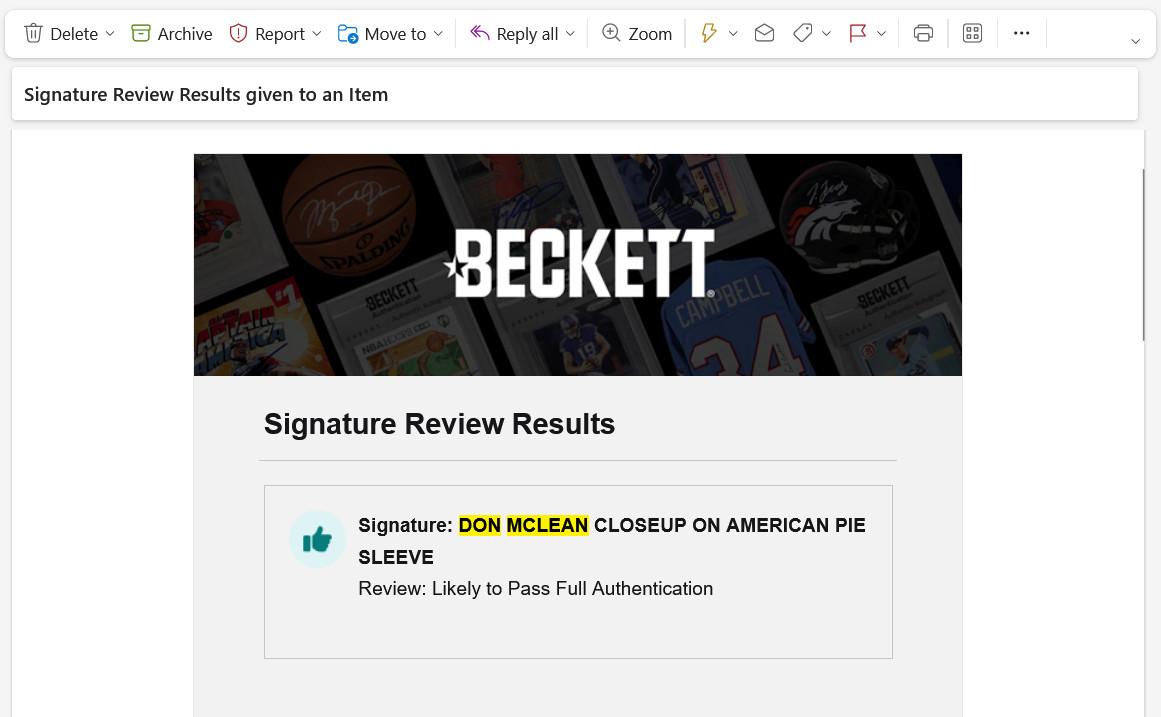Open the apps grid icon
Viewport: 1161px width, 717px height.
[x=972, y=33]
